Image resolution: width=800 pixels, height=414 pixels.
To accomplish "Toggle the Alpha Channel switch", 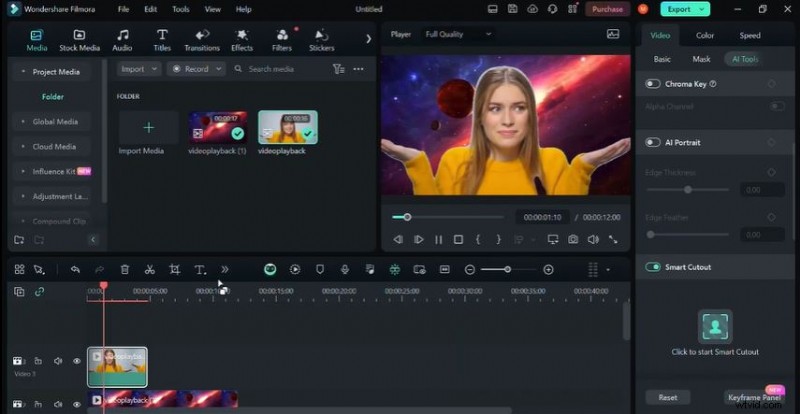I will coord(777,106).
